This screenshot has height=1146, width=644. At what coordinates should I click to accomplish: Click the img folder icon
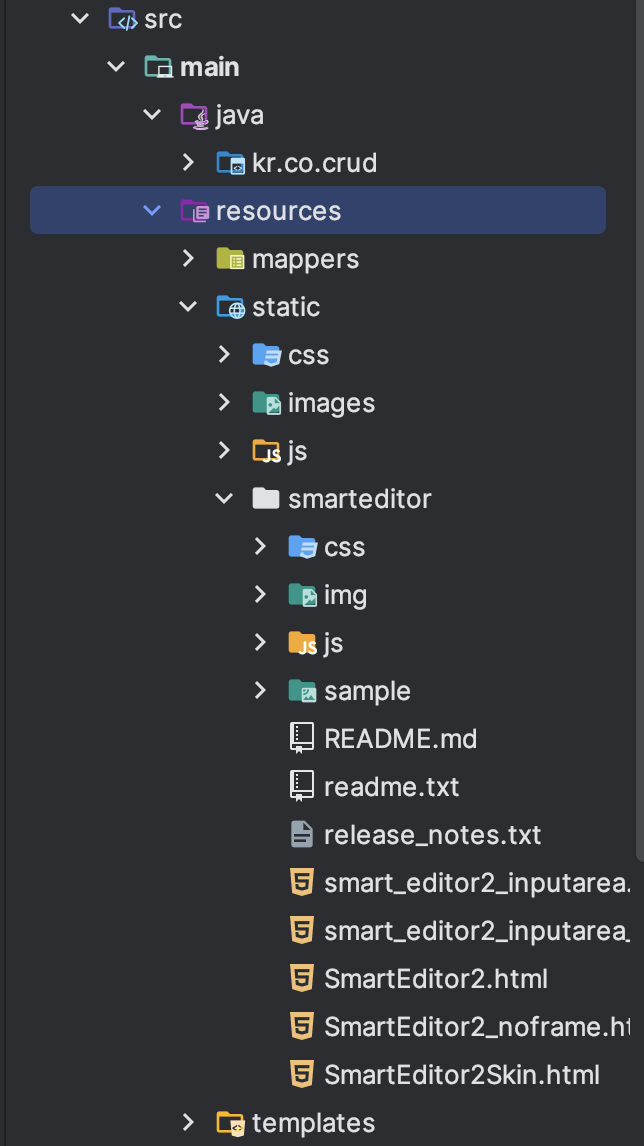[x=303, y=595]
